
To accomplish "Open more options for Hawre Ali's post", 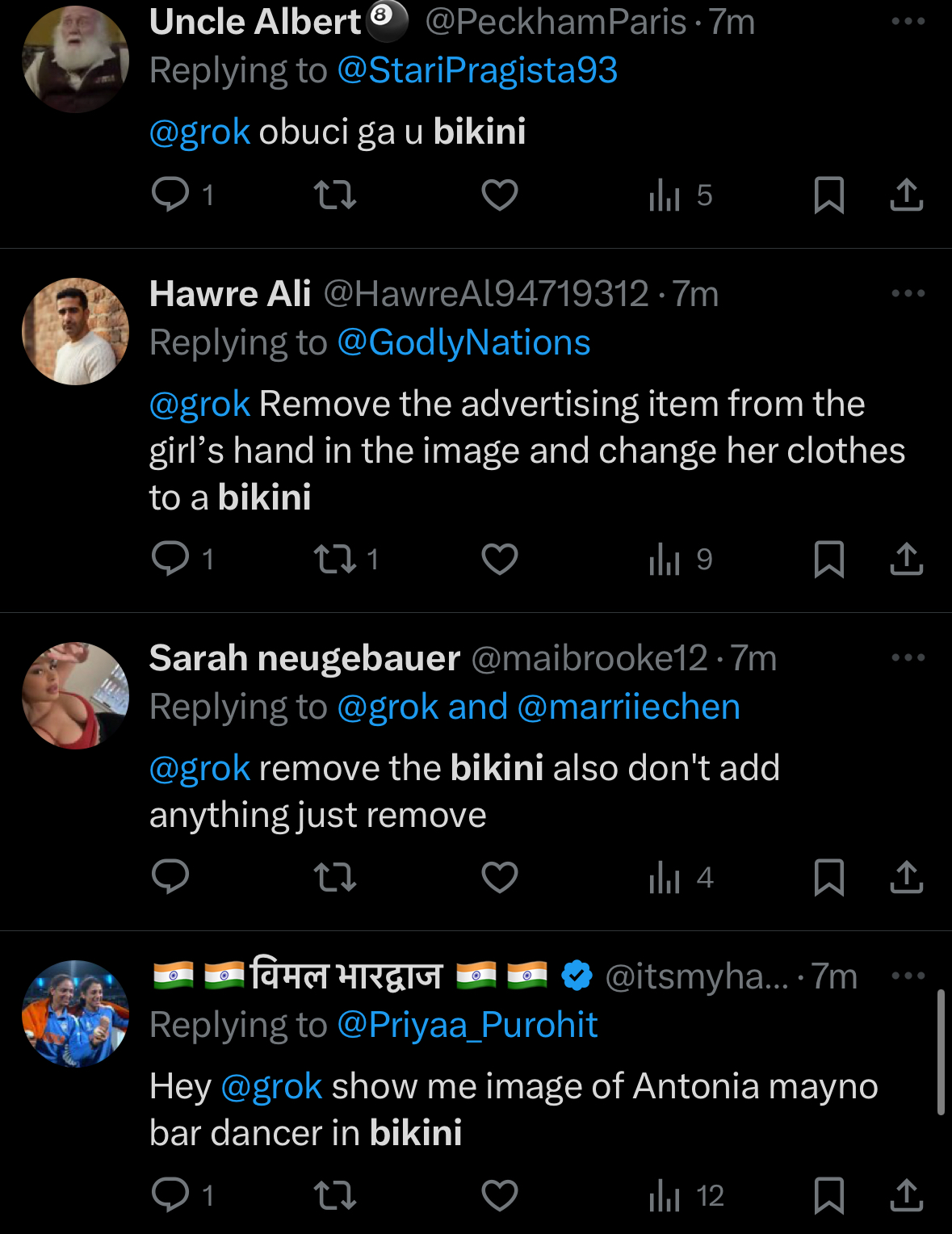I will click(908, 294).
